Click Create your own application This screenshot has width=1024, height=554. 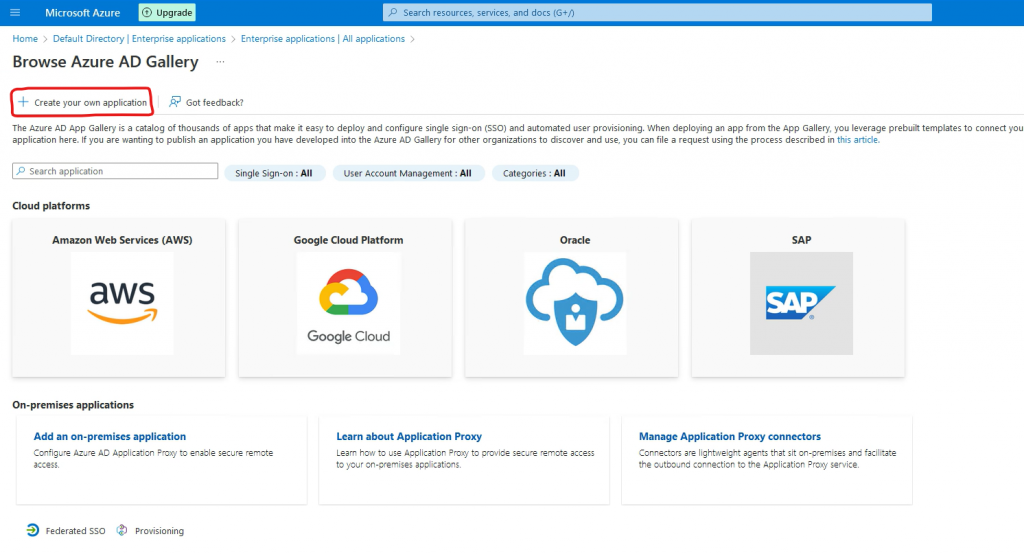point(82,102)
